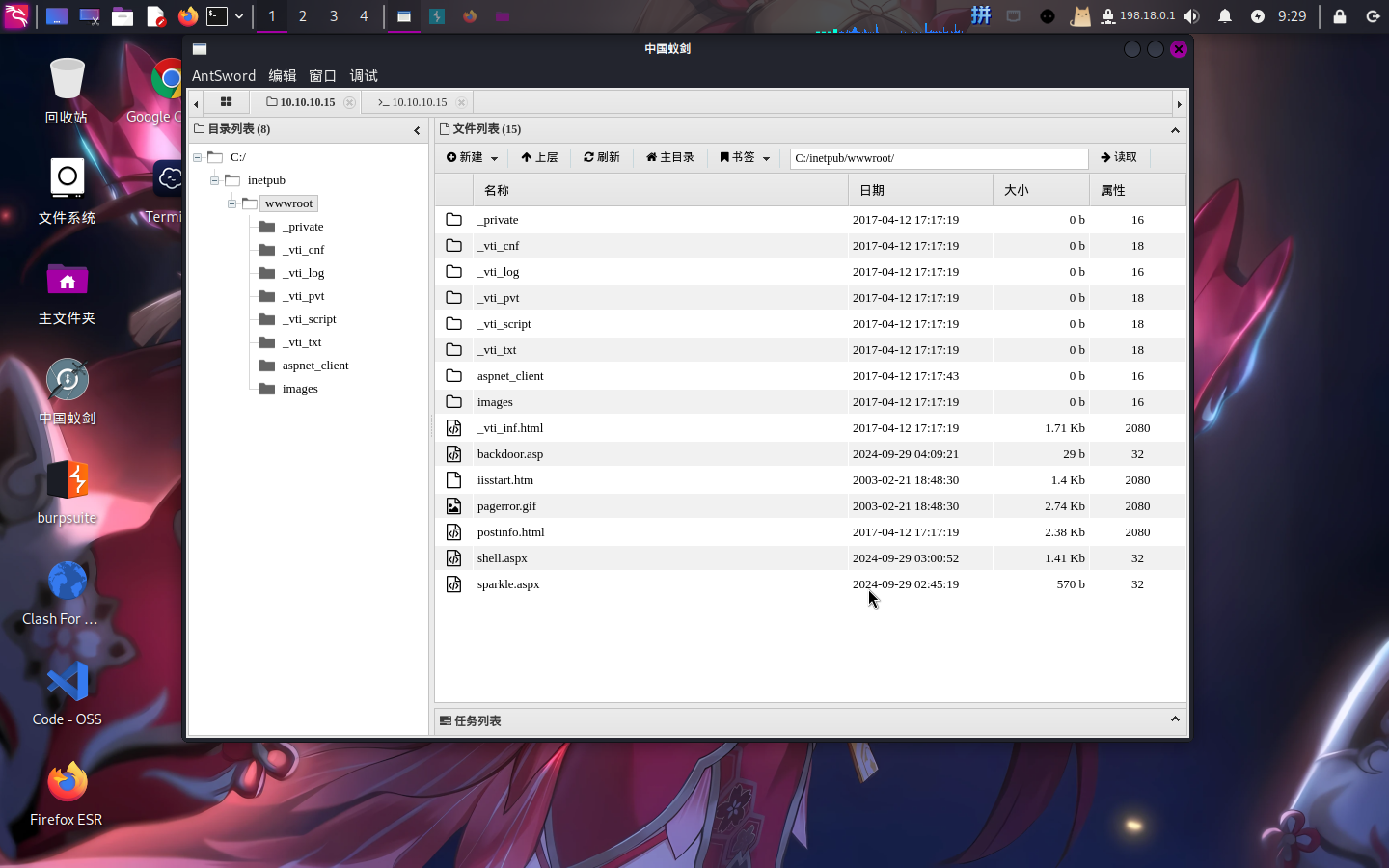Open the AntSword menu
This screenshot has width=1389, height=868.
[224, 75]
